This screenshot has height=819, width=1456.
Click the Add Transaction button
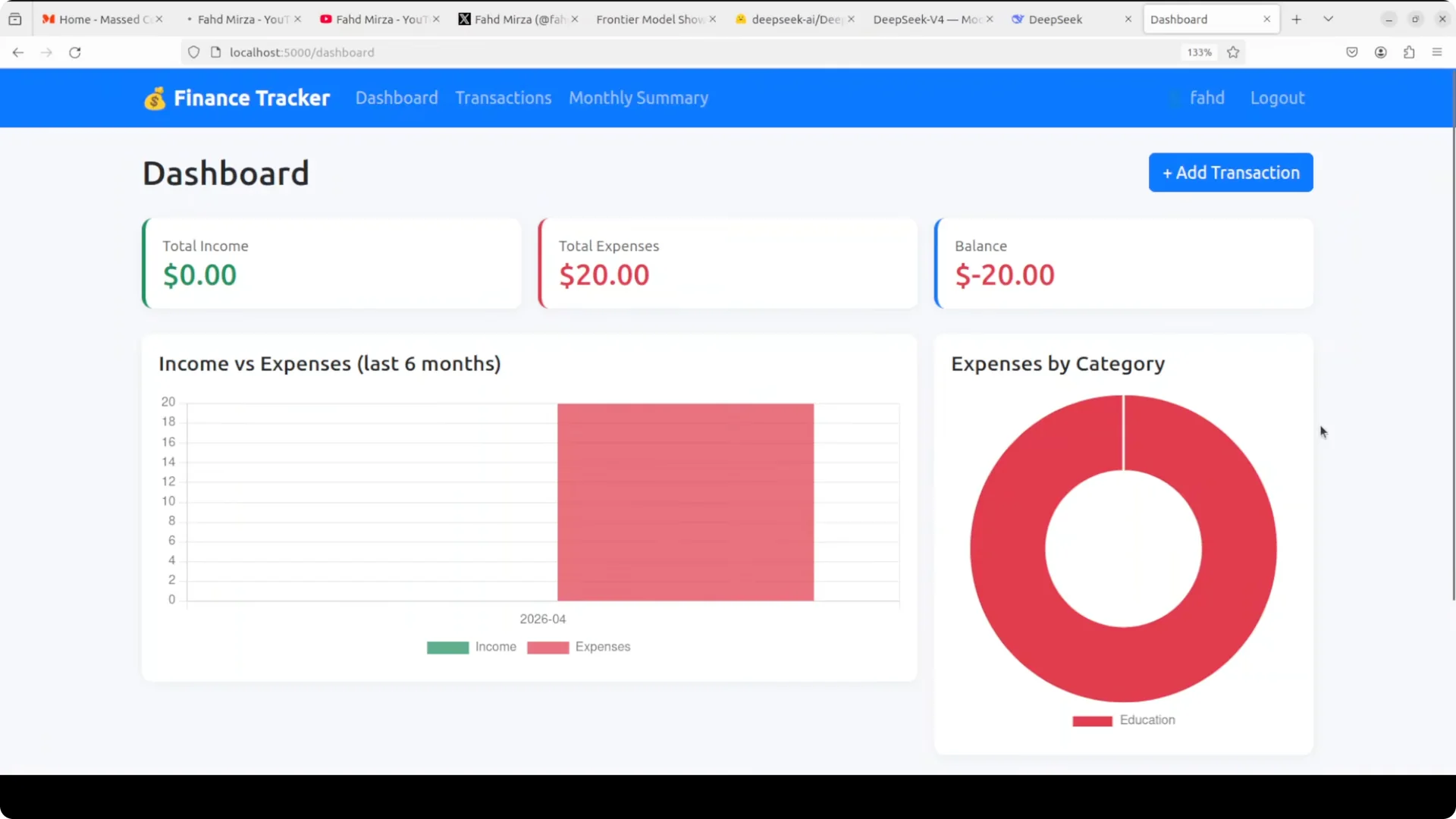[1231, 172]
